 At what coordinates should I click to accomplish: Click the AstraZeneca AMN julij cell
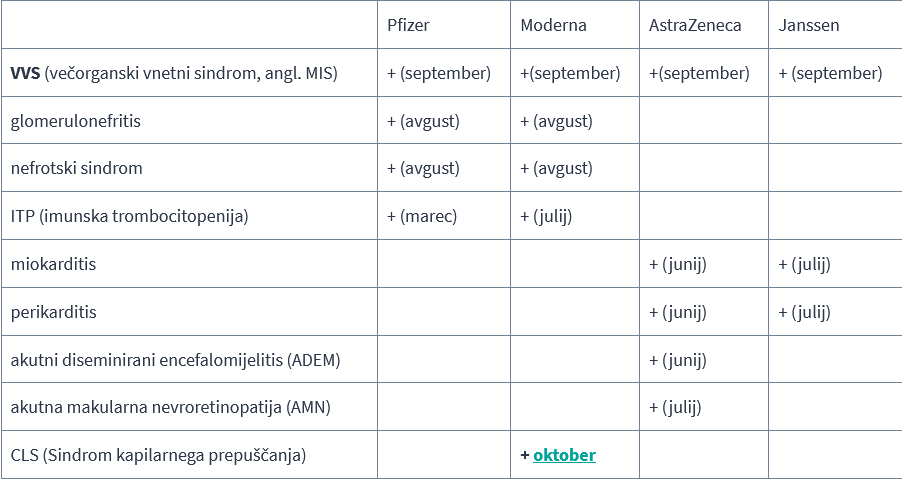click(x=674, y=407)
